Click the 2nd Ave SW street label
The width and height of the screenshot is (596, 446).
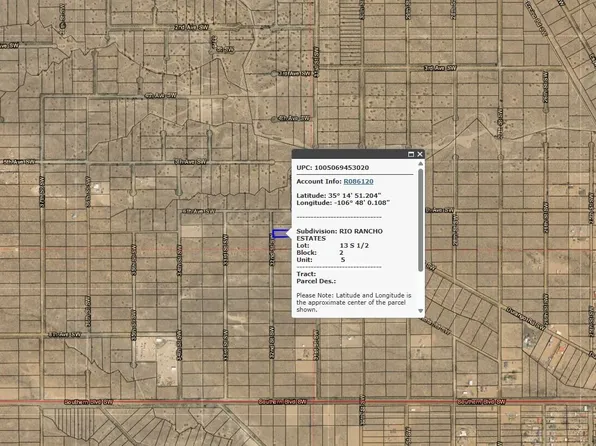pyautogui.click(x=191, y=27)
